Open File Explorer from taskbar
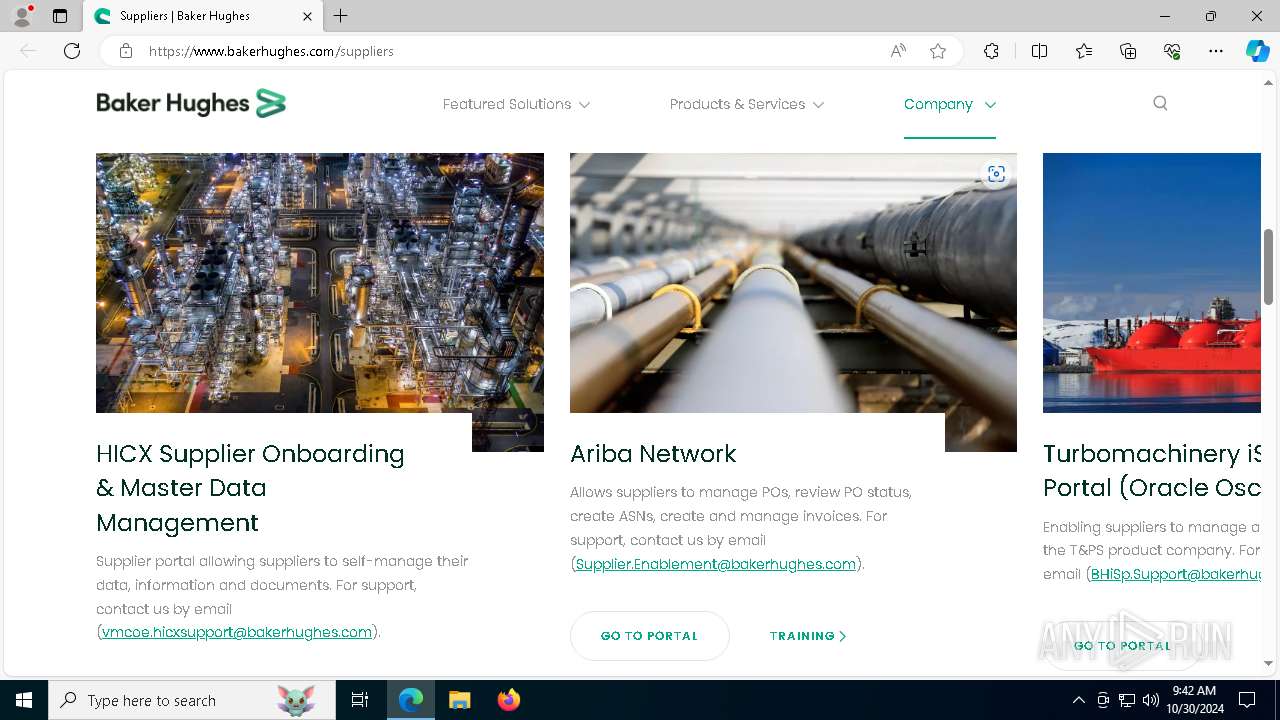 point(459,700)
